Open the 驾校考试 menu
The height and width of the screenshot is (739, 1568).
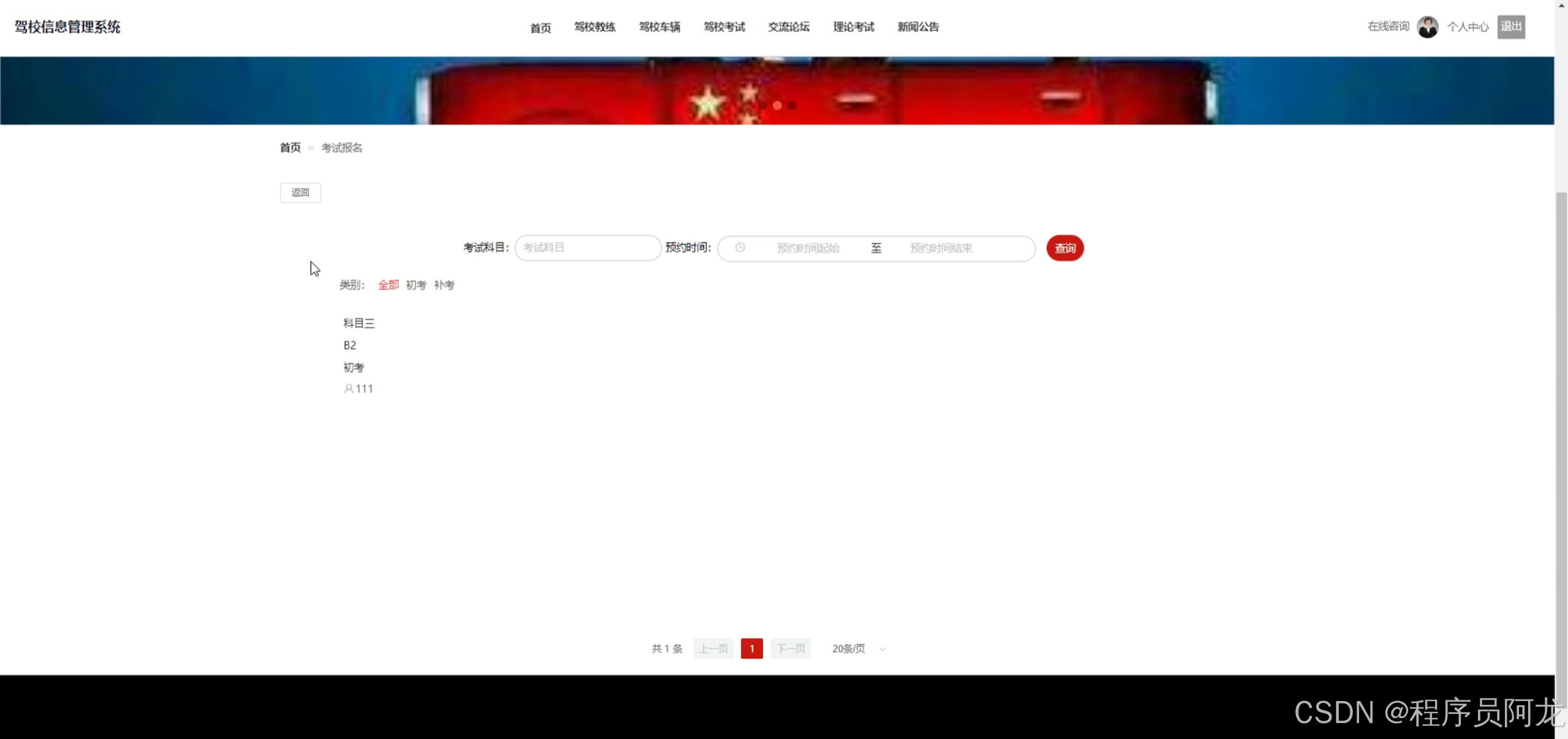point(724,27)
